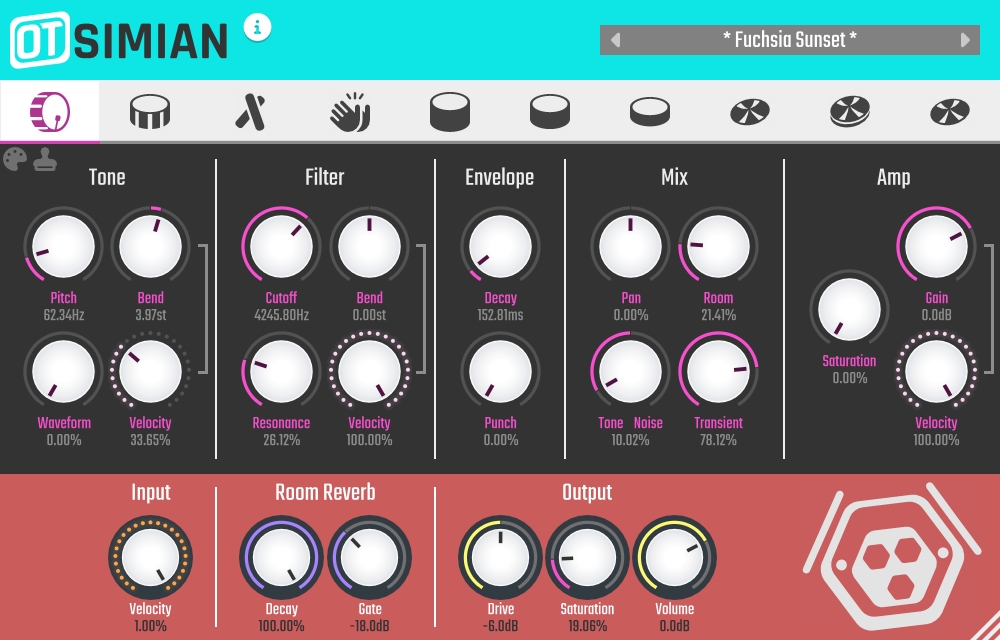Open the crossed sticks instrument tab
Screen dimensions: 1000x640
[x=250, y=112]
